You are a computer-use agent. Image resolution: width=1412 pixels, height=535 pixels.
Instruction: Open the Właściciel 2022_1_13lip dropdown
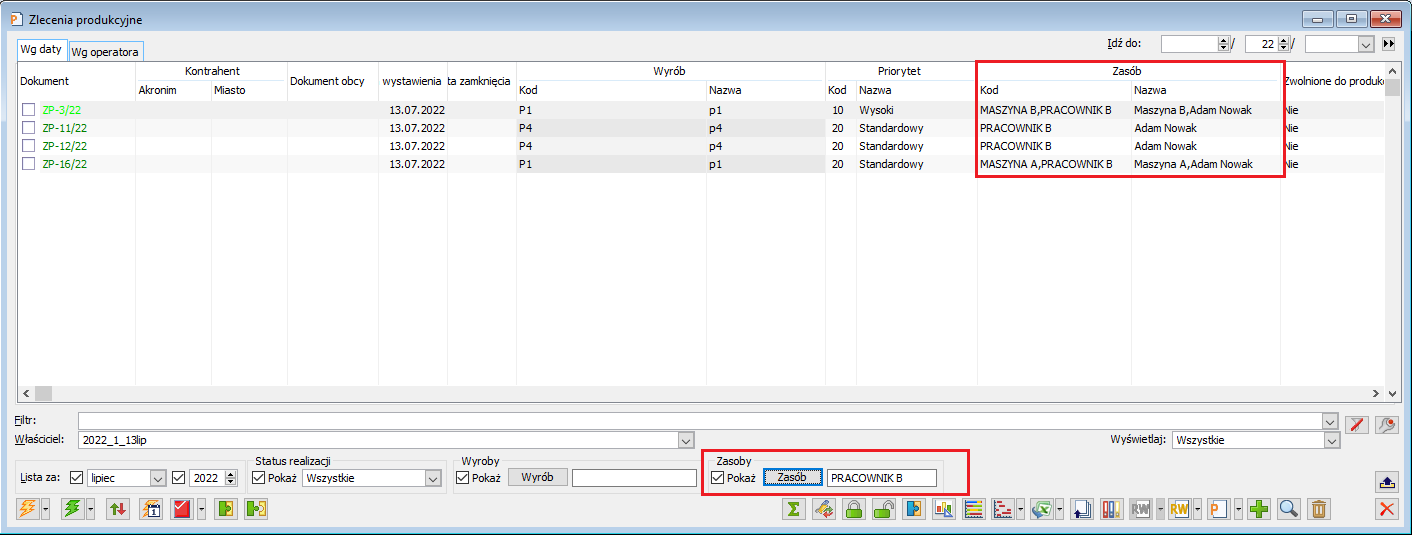(x=686, y=440)
